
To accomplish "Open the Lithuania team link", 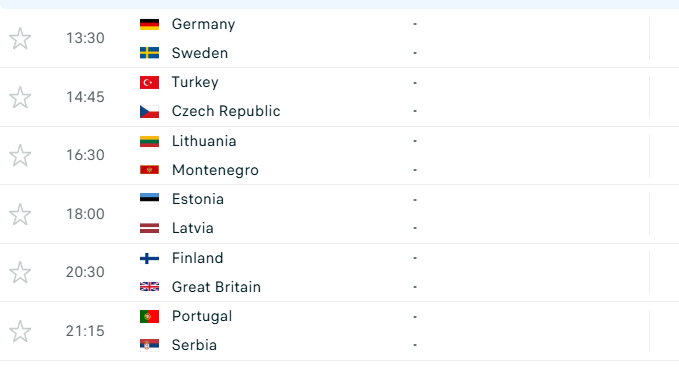I will pos(204,141).
